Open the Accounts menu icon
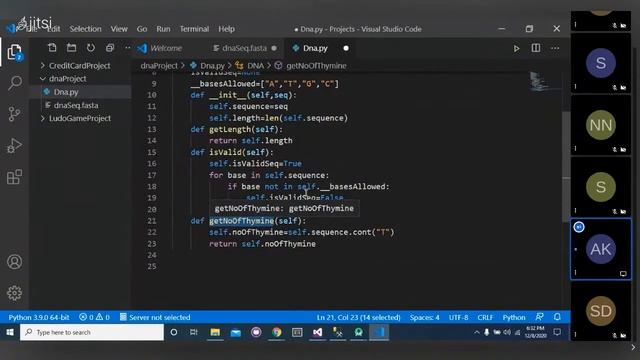This screenshot has height=360, width=640. click(x=14, y=262)
